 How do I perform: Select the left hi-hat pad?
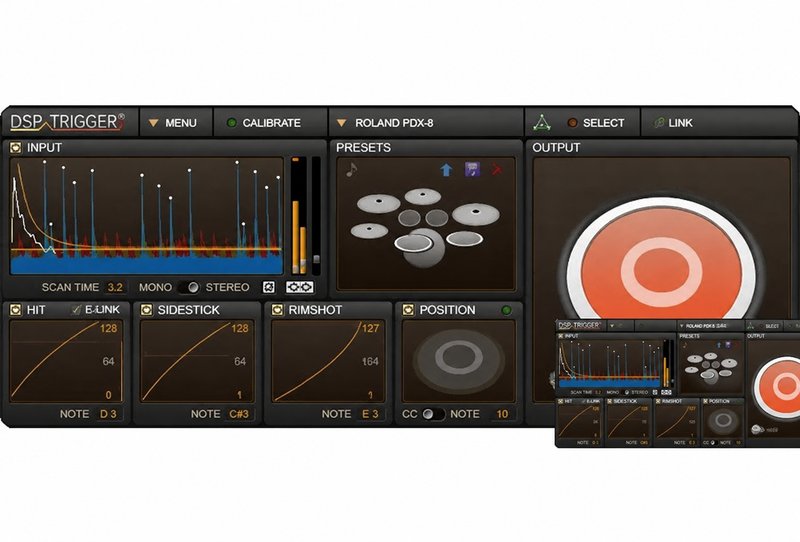pos(369,231)
